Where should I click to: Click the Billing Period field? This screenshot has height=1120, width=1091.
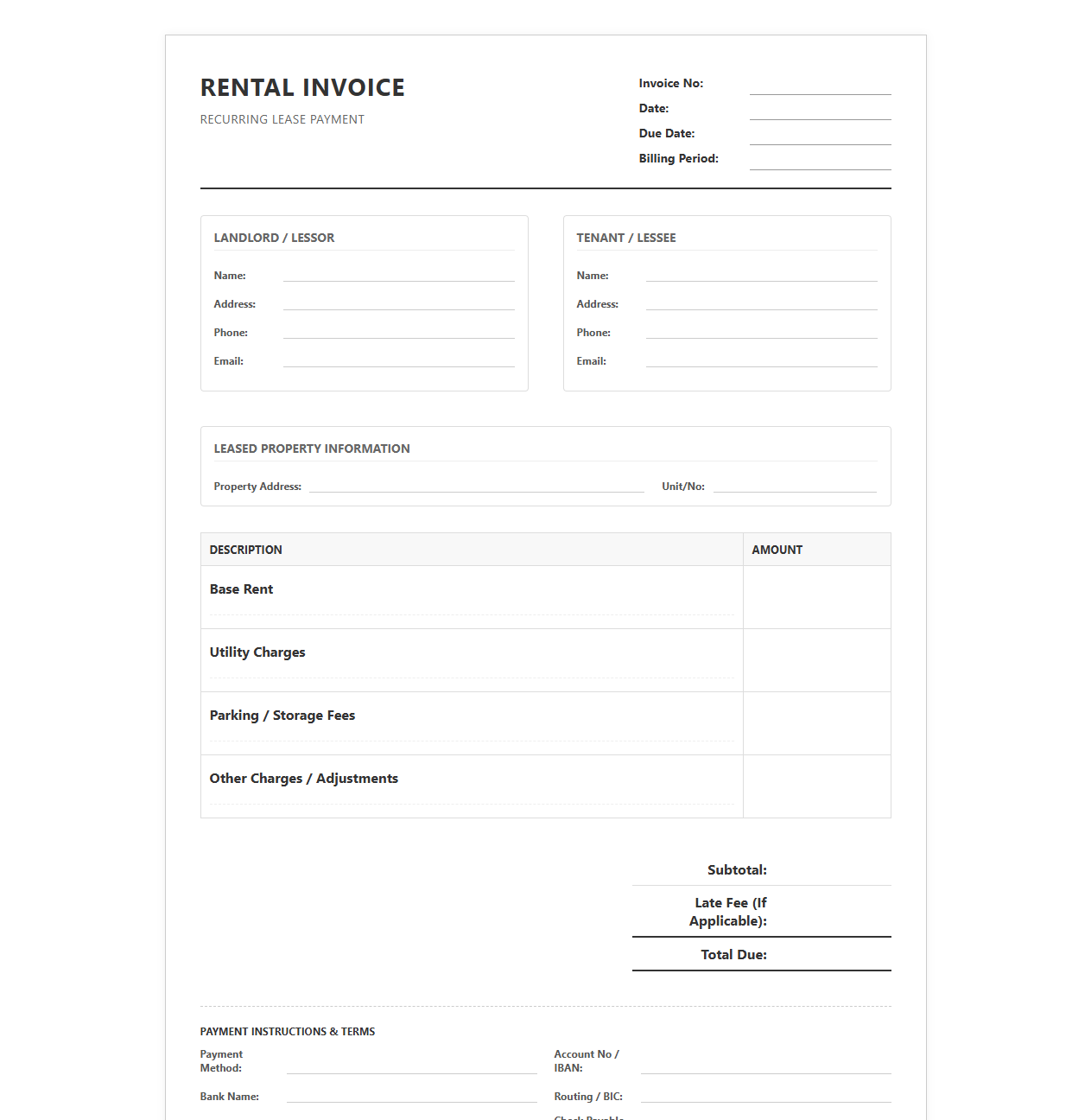(x=820, y=161)
